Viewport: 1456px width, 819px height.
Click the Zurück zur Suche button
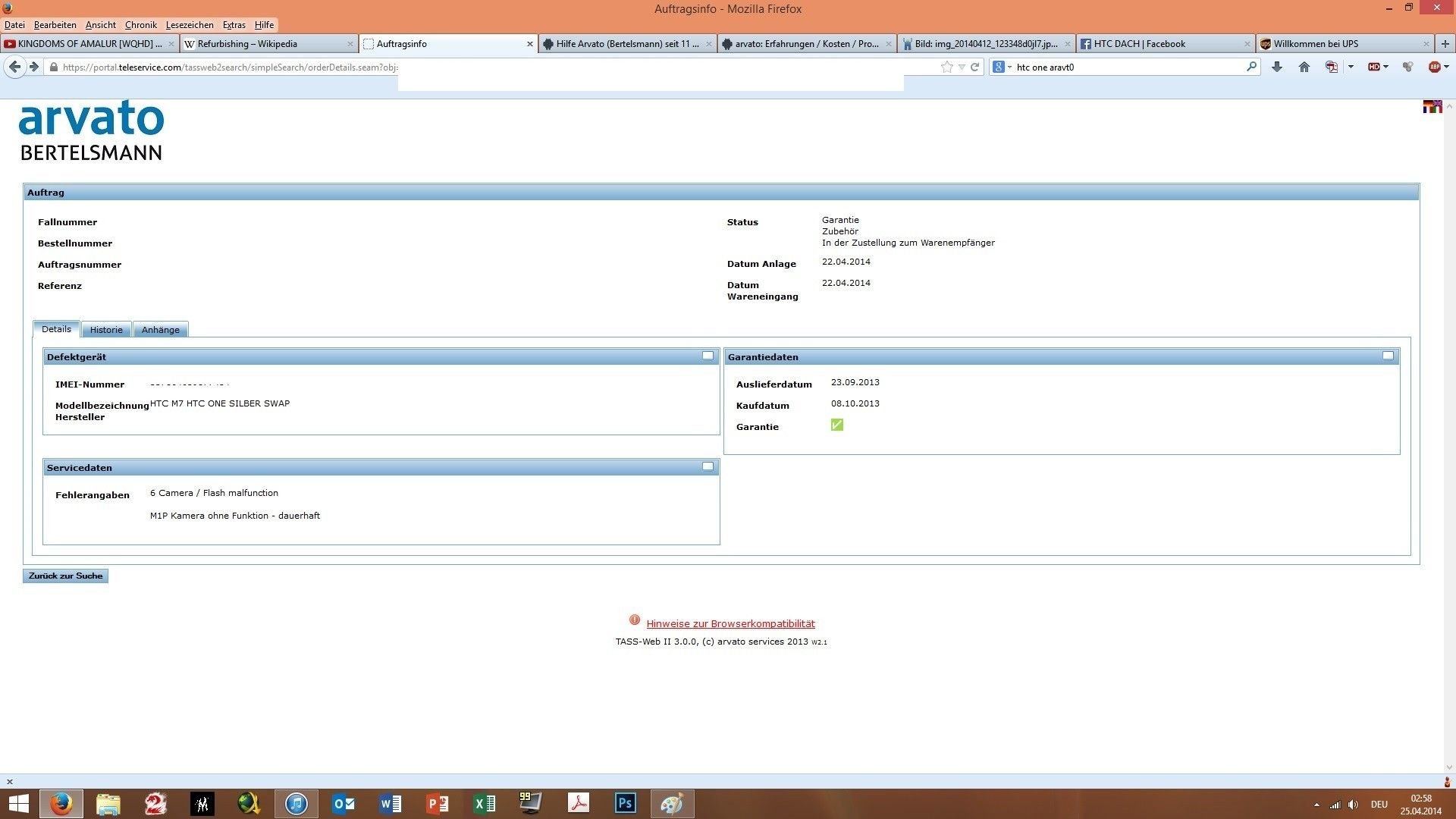coord(65,576)
